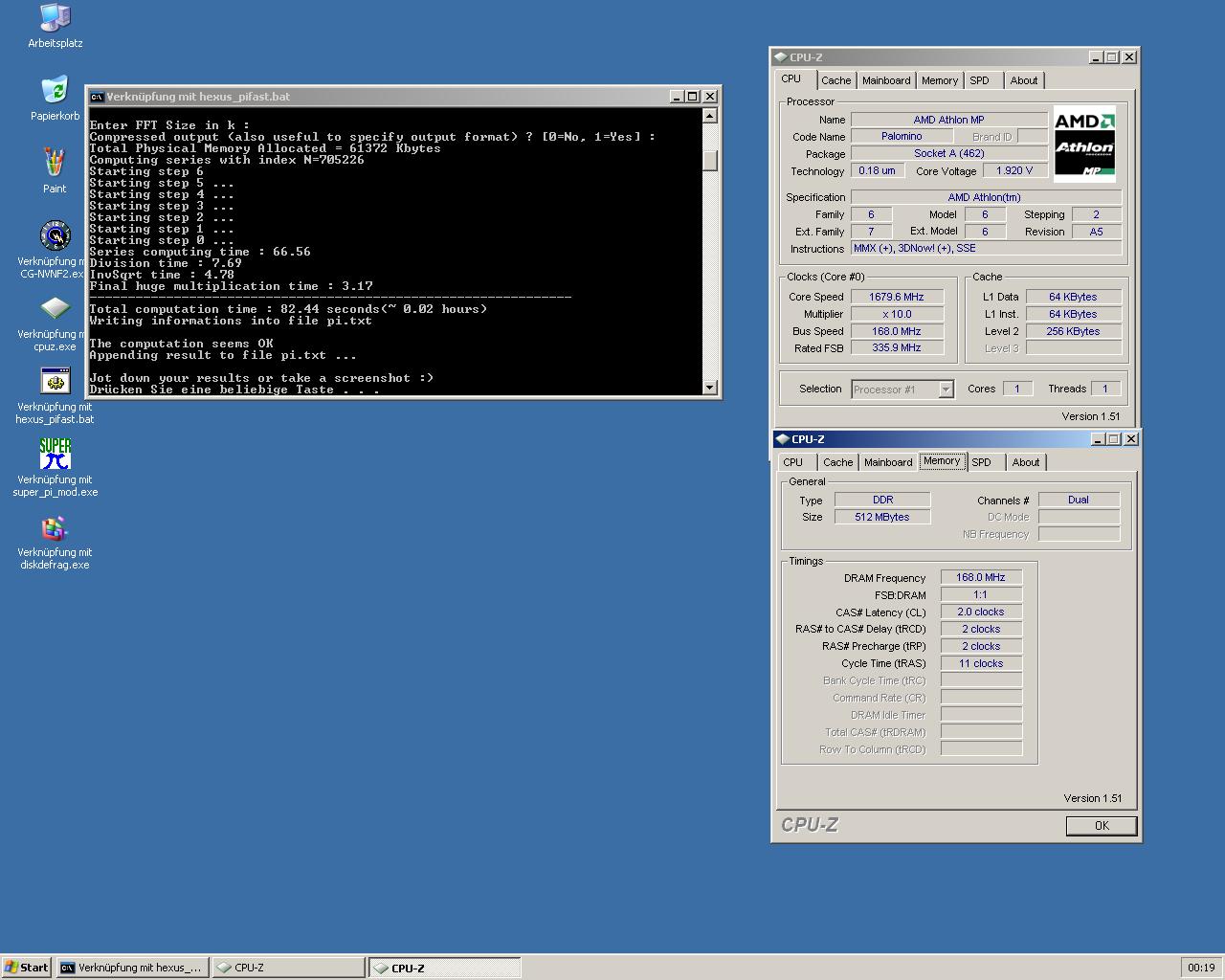Close the hexus_pifast console window
The width and height of the screenshot is (1225, 980).
coord(710,97)
